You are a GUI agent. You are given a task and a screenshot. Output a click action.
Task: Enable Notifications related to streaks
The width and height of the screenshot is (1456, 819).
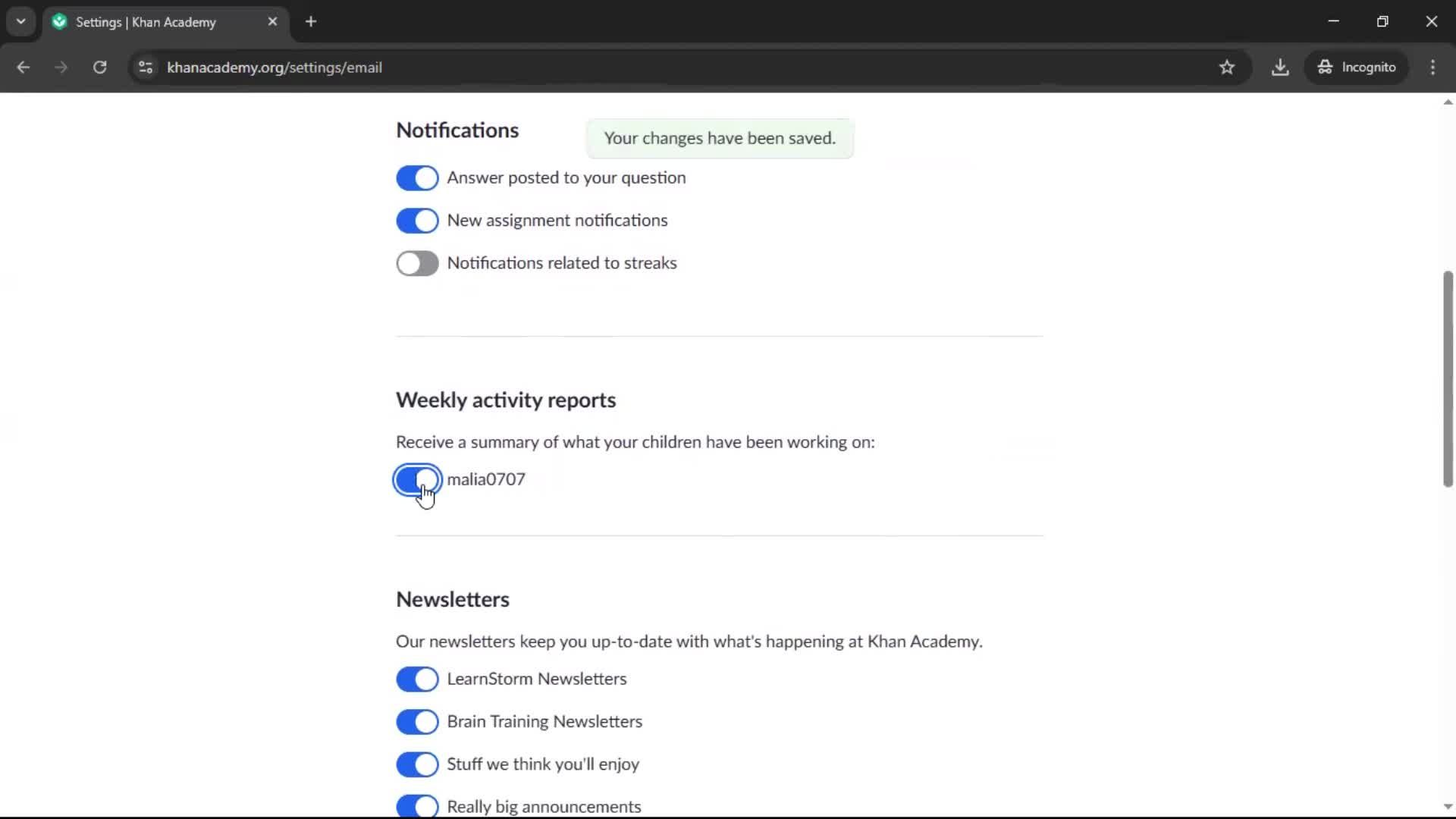[x=417, y=264]
